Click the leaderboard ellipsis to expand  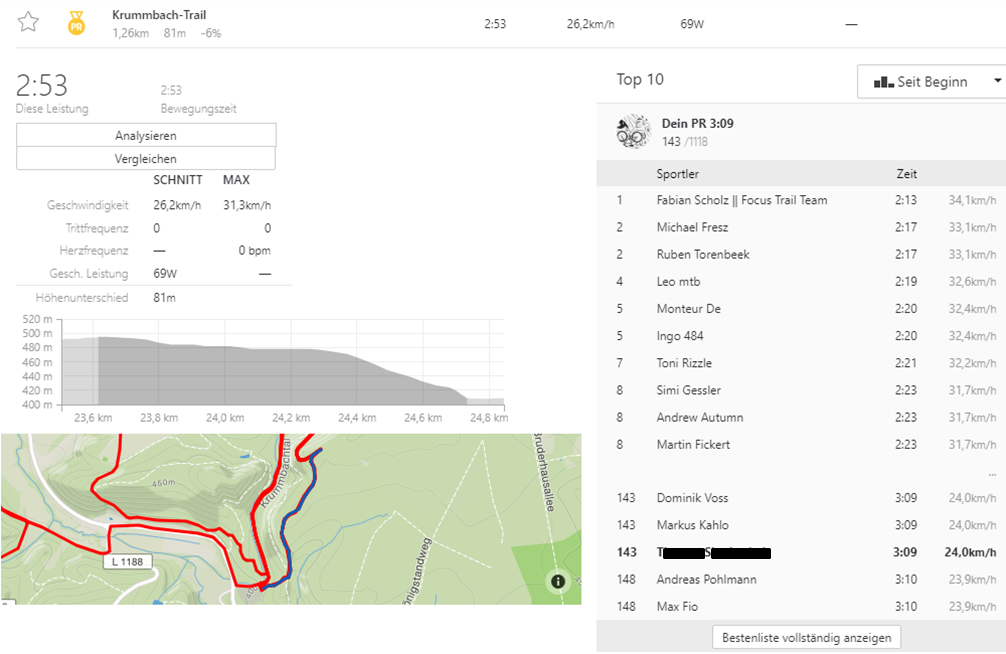(991, 472)
